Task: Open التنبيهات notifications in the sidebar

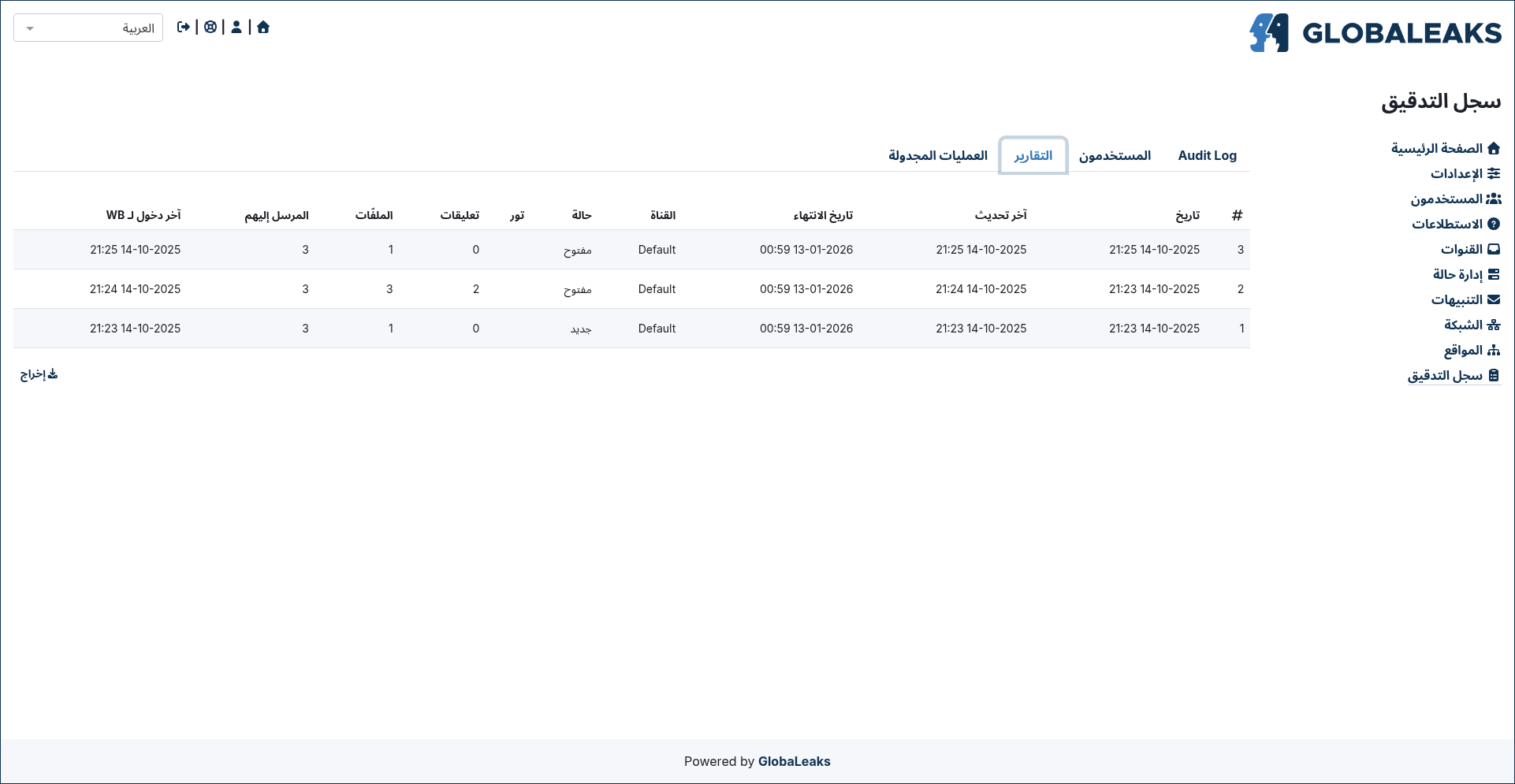Action: [x=1466, y=299]
